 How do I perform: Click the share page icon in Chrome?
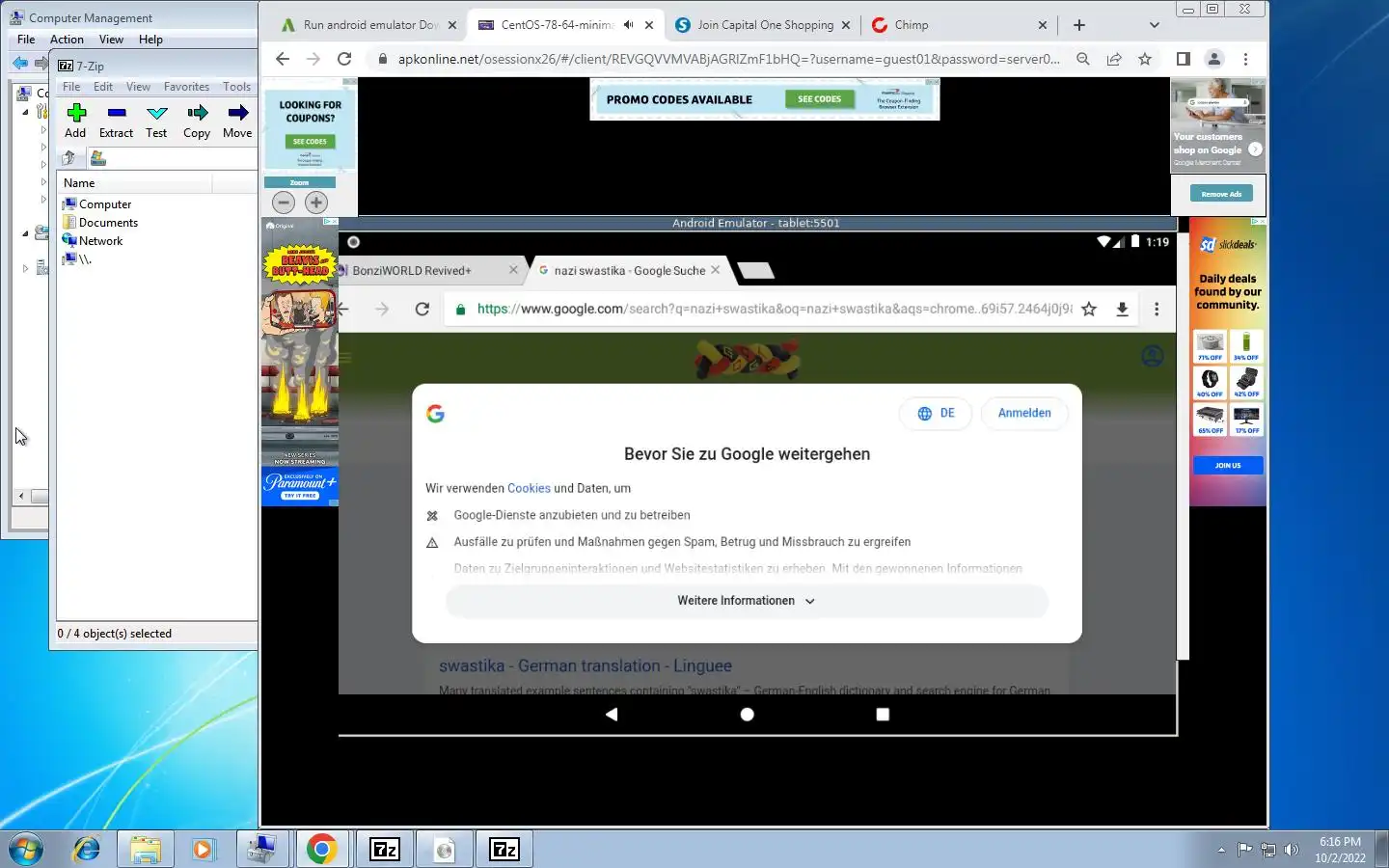(x=1114, y=59)
